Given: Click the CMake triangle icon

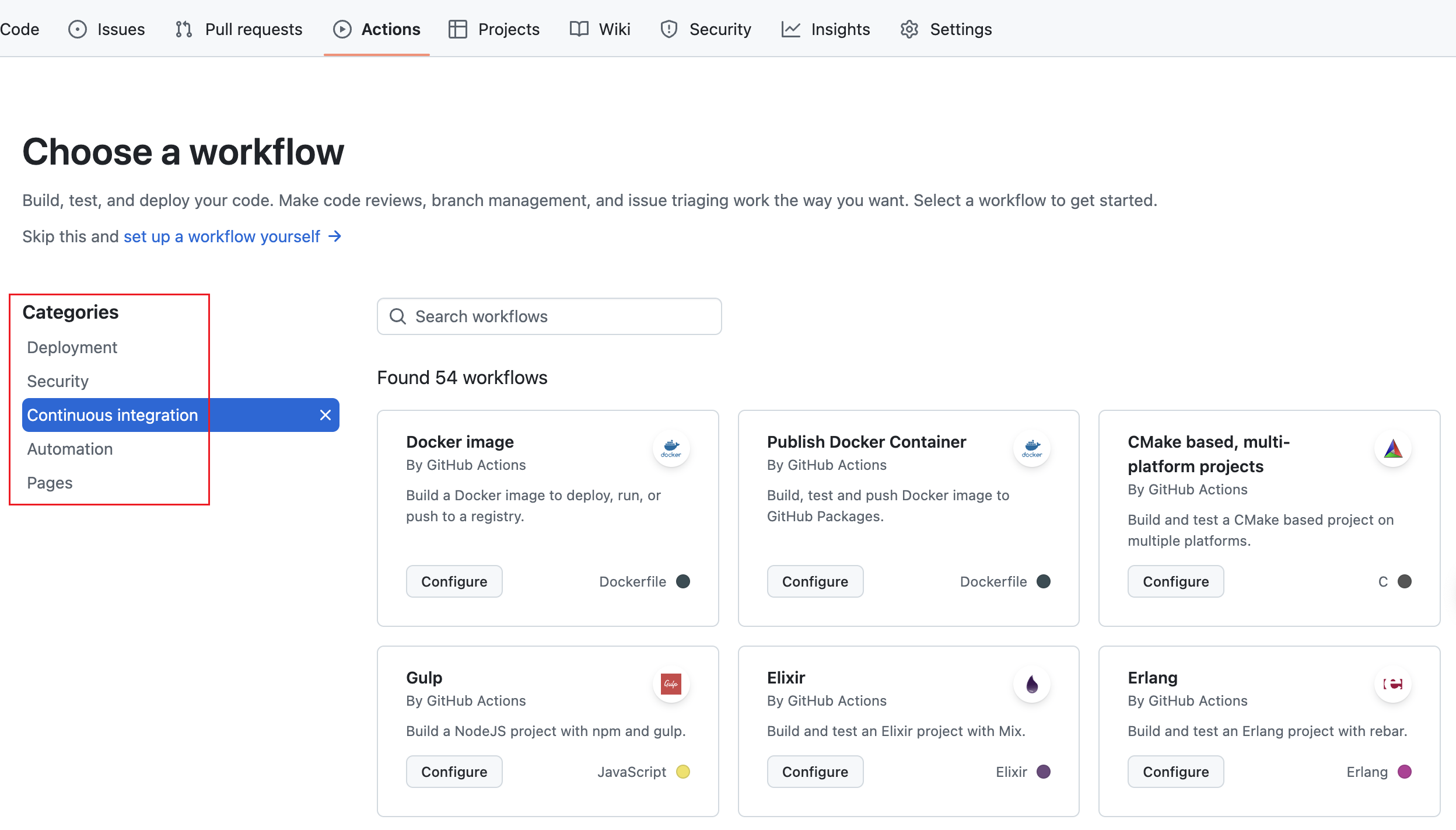Looking at the screenshot, I should pyautogui.click(x=1393, y=449).
